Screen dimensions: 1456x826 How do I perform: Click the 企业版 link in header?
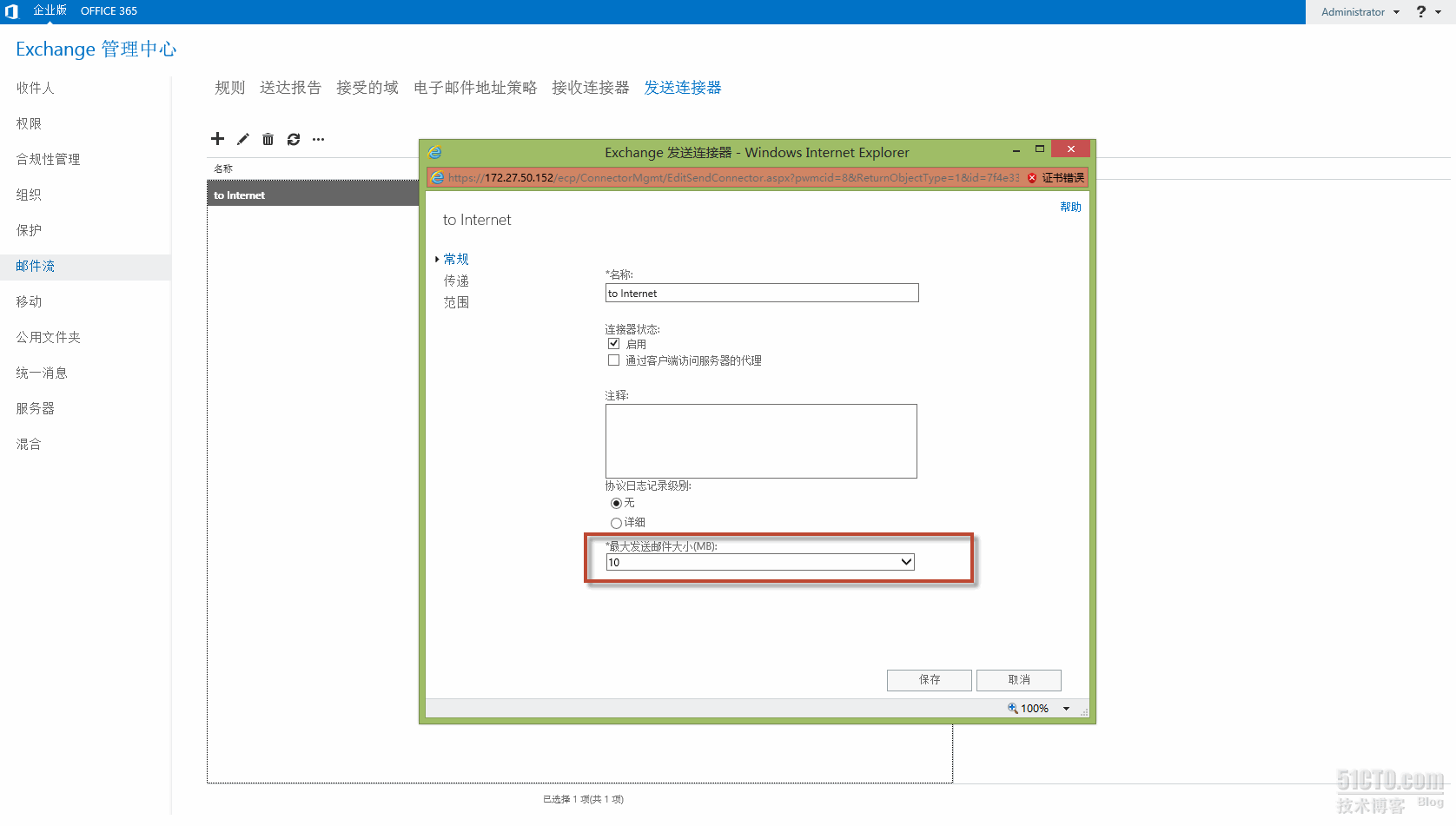tap(50, 10)
